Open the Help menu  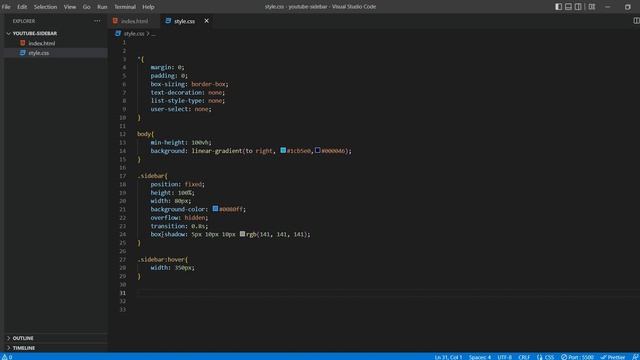pyautogui.click(x=148, y=7)
